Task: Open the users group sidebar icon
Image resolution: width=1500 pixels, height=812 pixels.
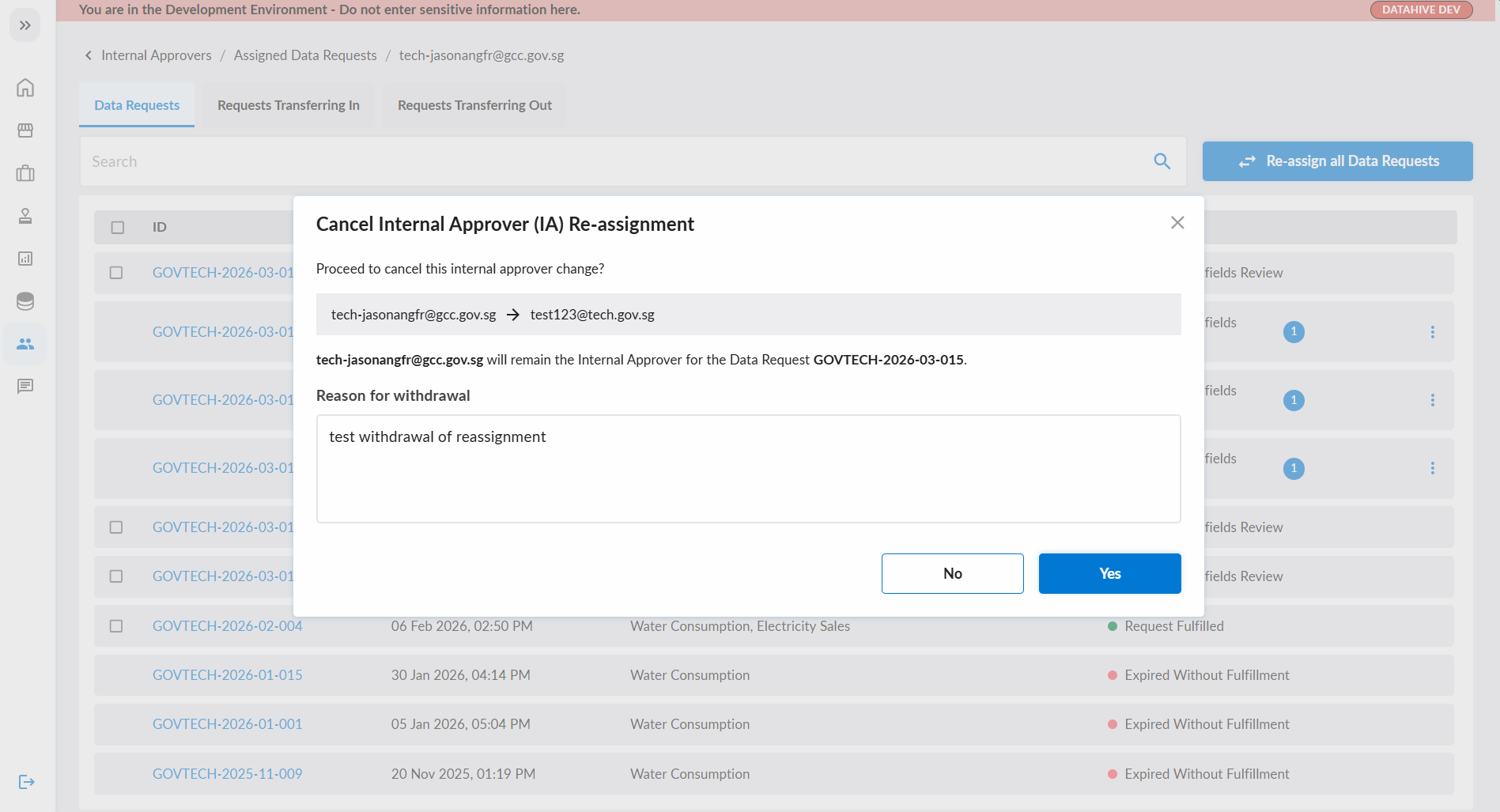Action: tap(25, 343)
